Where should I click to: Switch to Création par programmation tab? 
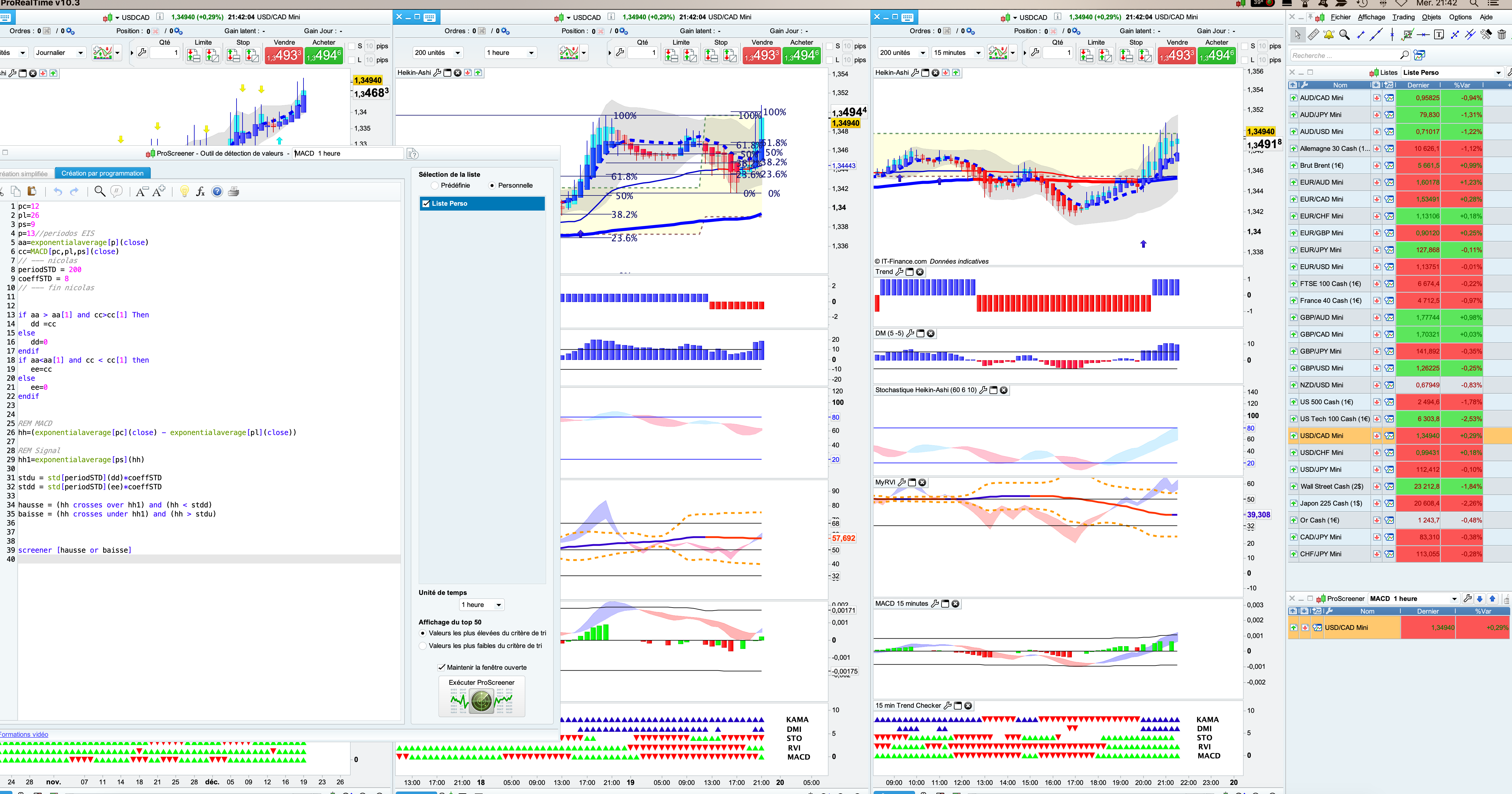(x=103, y=173)
